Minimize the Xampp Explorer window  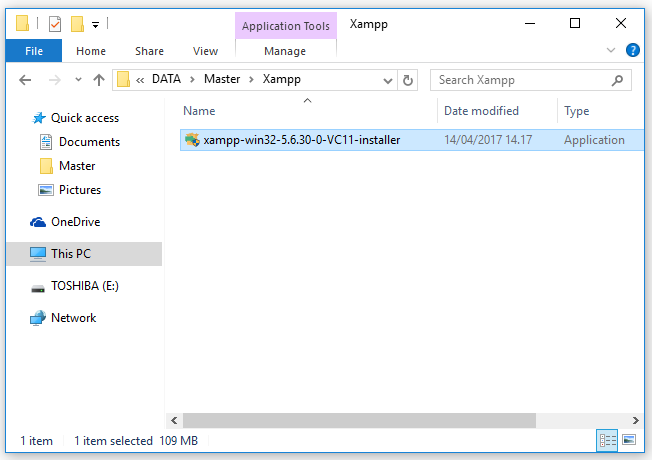(530, 23)
